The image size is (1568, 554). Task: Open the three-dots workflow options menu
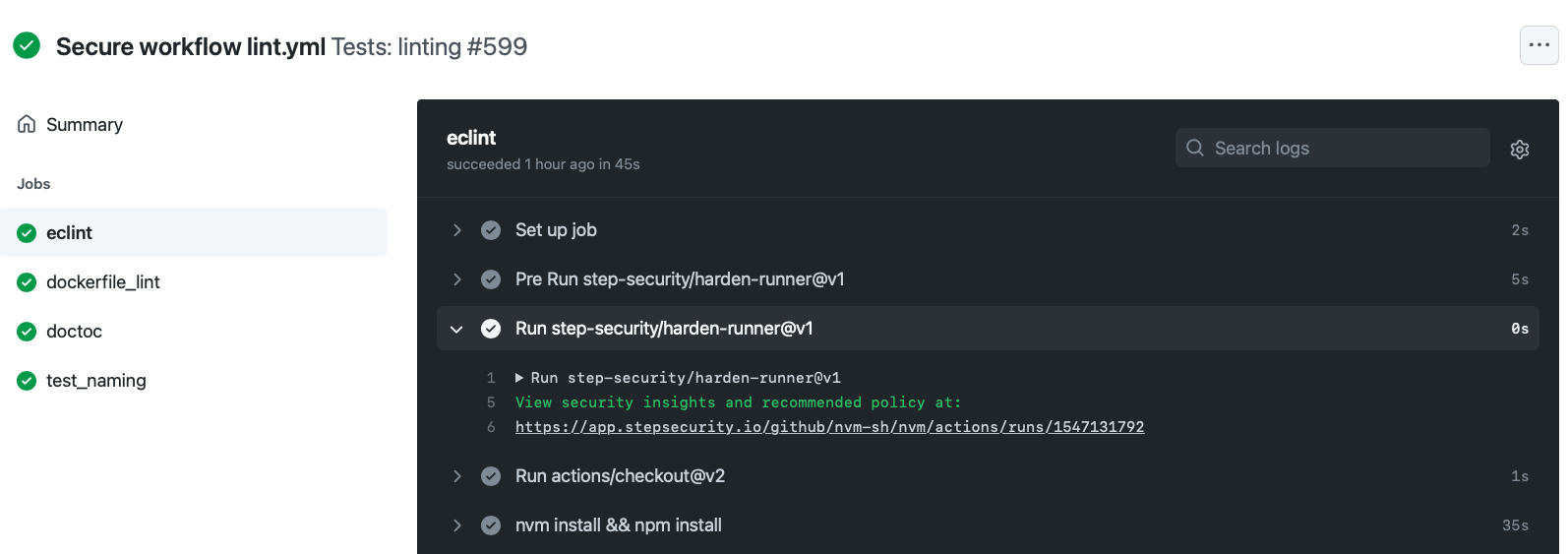click(x=1539, y=45)
